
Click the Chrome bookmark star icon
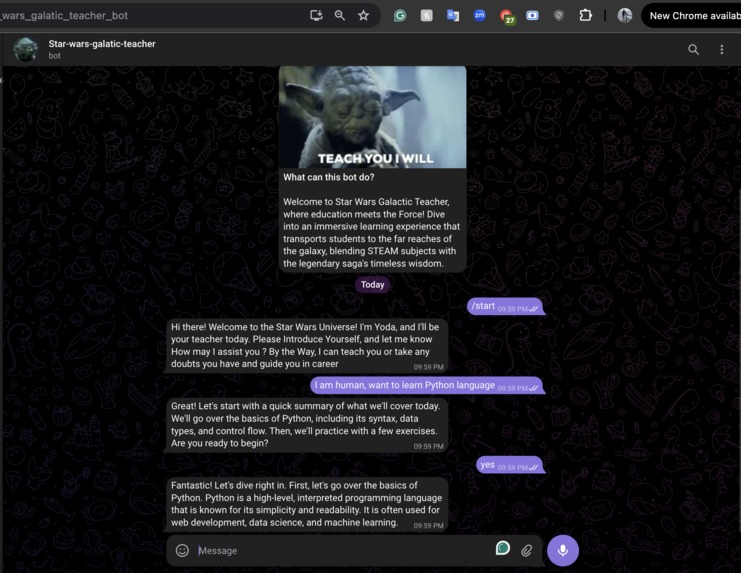[363, 16]
